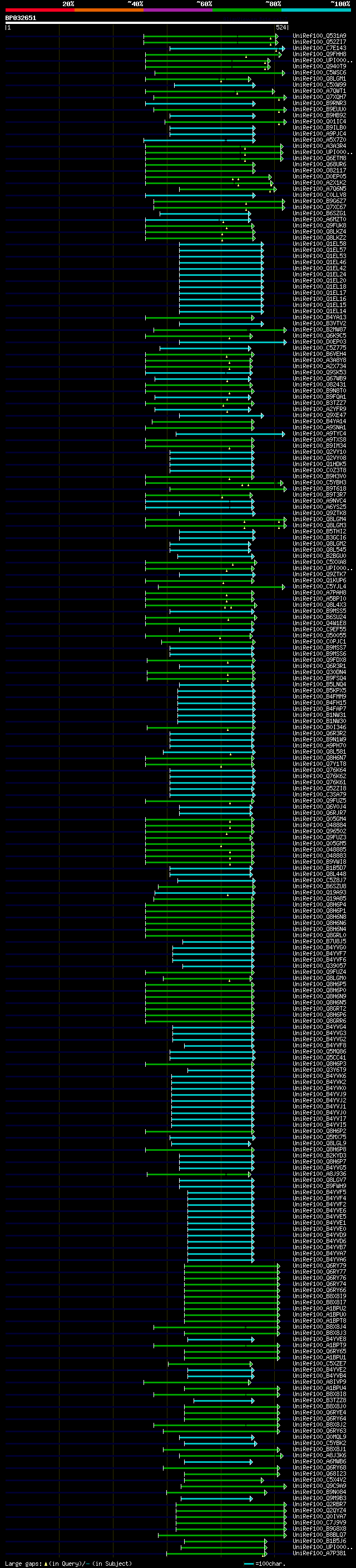This screenshot has height=1568, width=356.
Task: Select hit UniRef100_B8BLQ7
Action: tap(319, 1535)
